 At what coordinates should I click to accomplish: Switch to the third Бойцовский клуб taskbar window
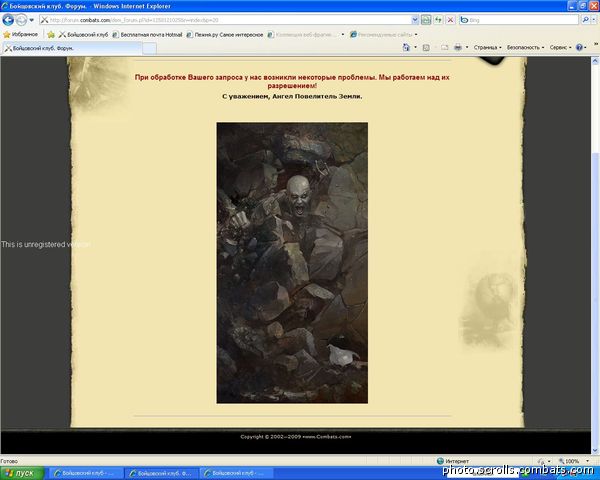tap(236, 473)
